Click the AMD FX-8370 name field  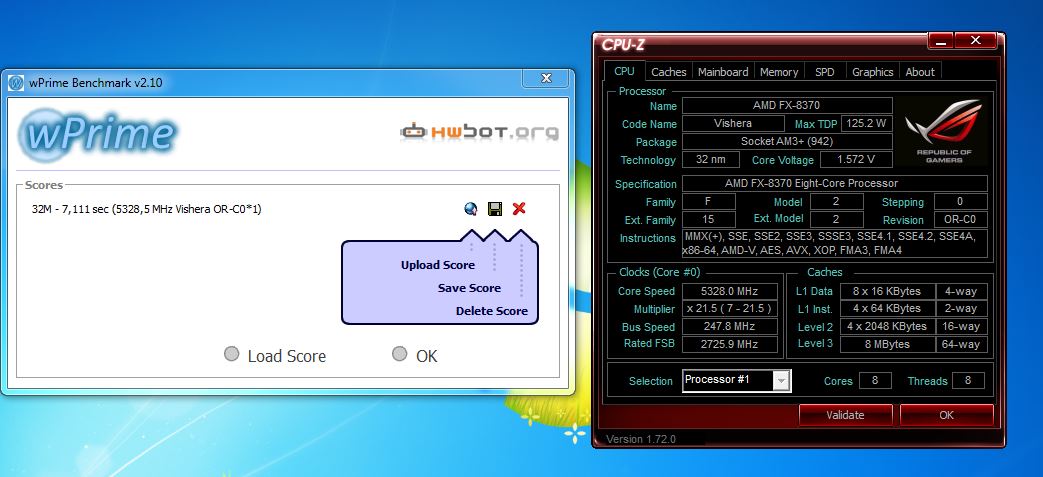[787, 106]
